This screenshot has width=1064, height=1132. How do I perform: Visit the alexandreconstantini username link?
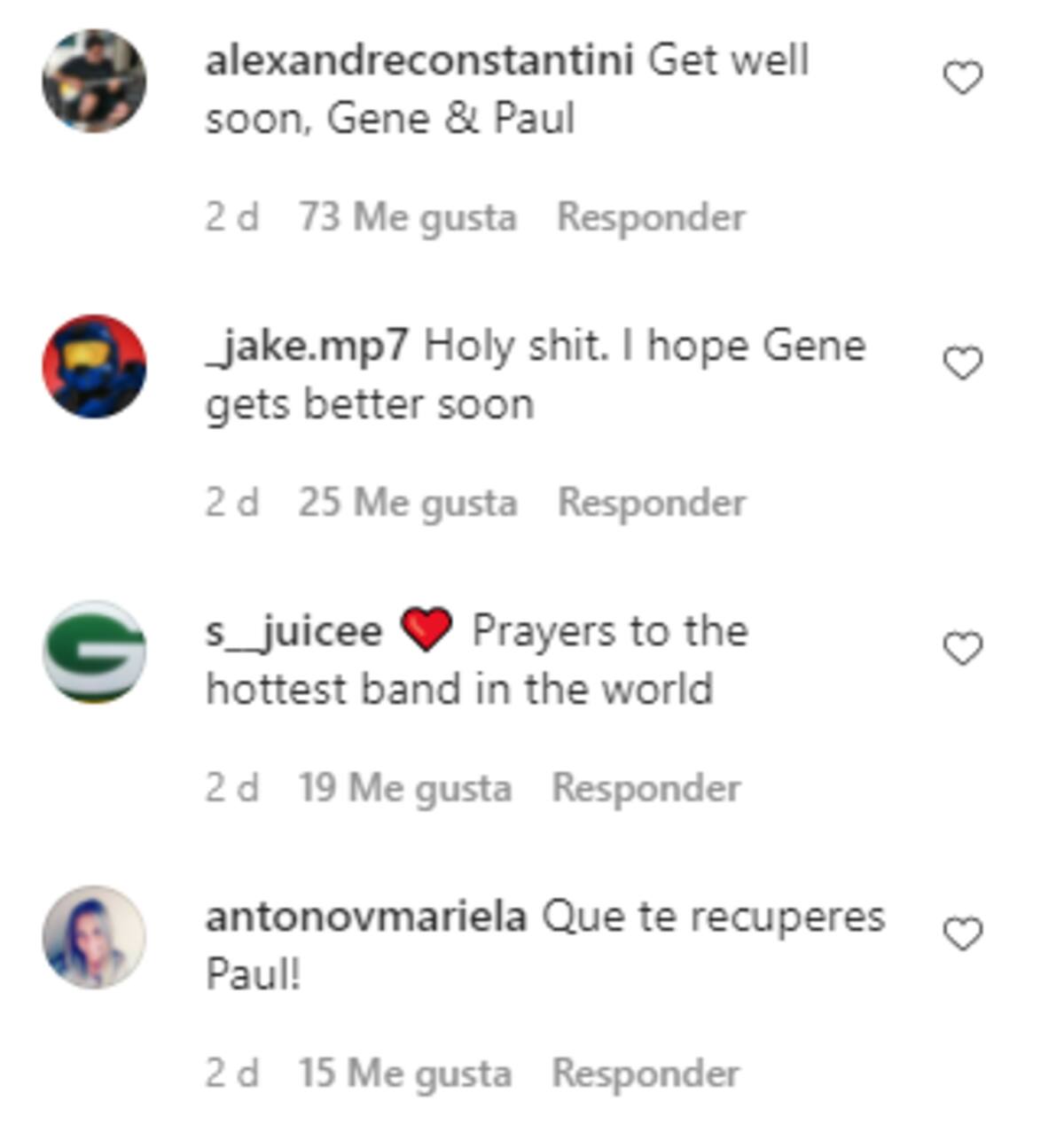(419, 60)
